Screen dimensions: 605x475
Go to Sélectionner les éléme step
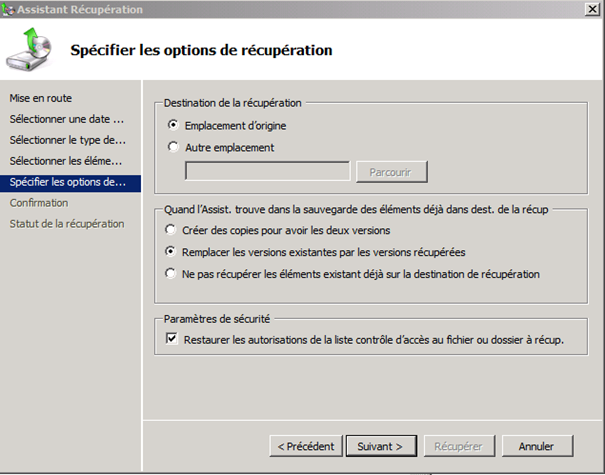tap(66, 161)
